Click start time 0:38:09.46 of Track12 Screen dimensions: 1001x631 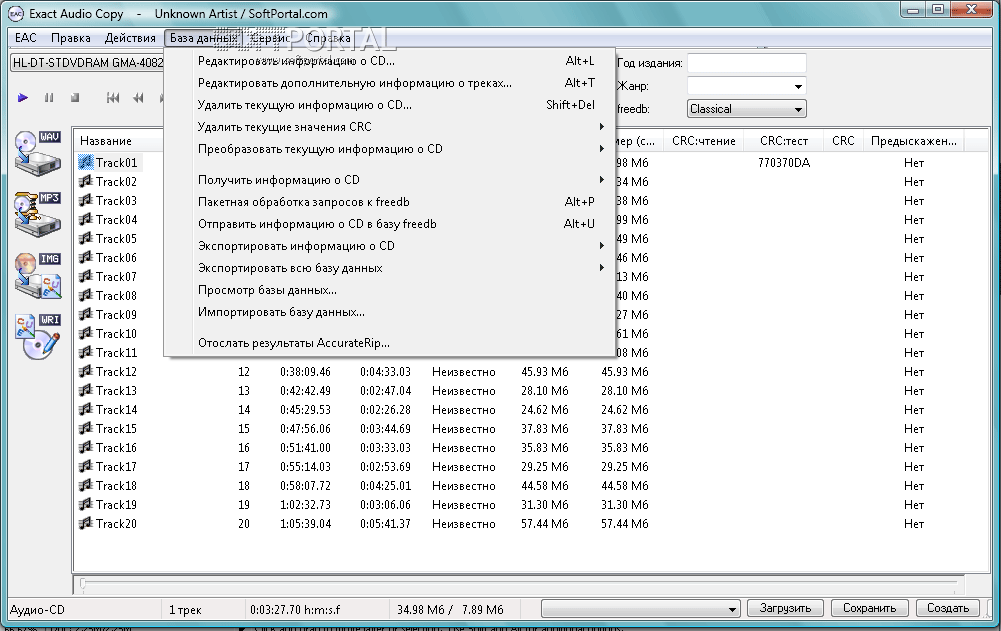point(305,371)
